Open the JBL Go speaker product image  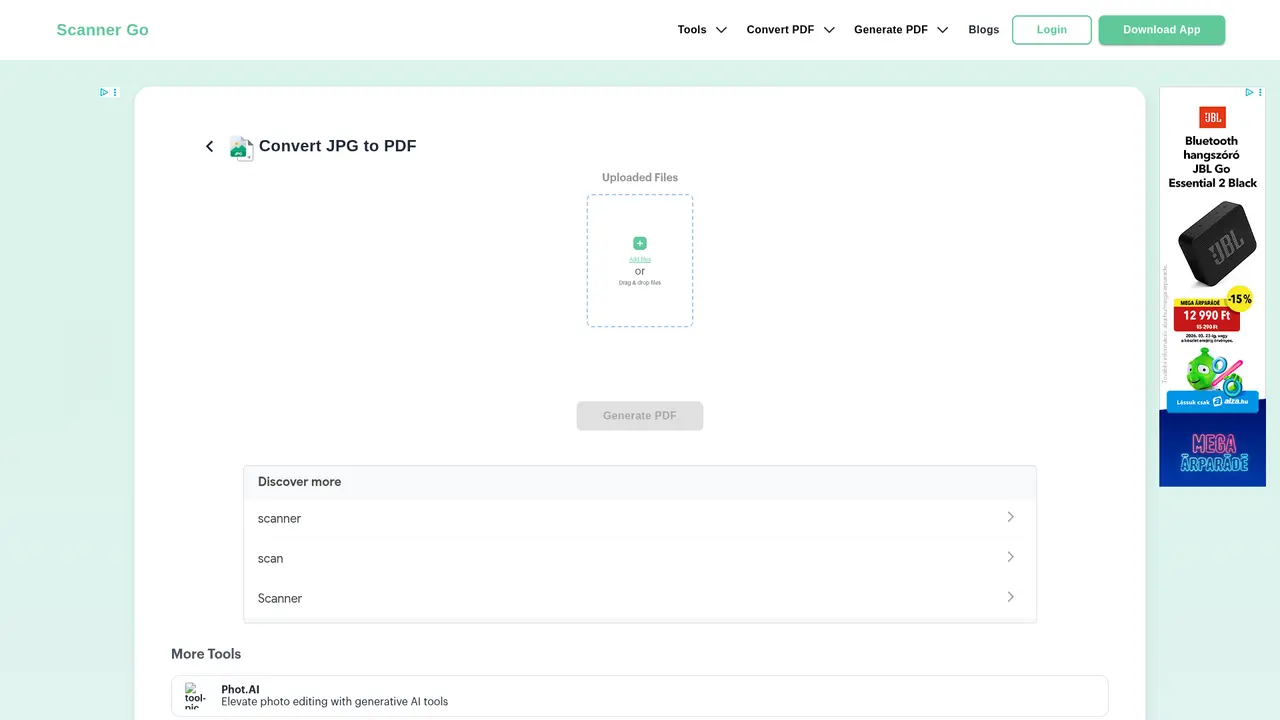point(1216,243)
